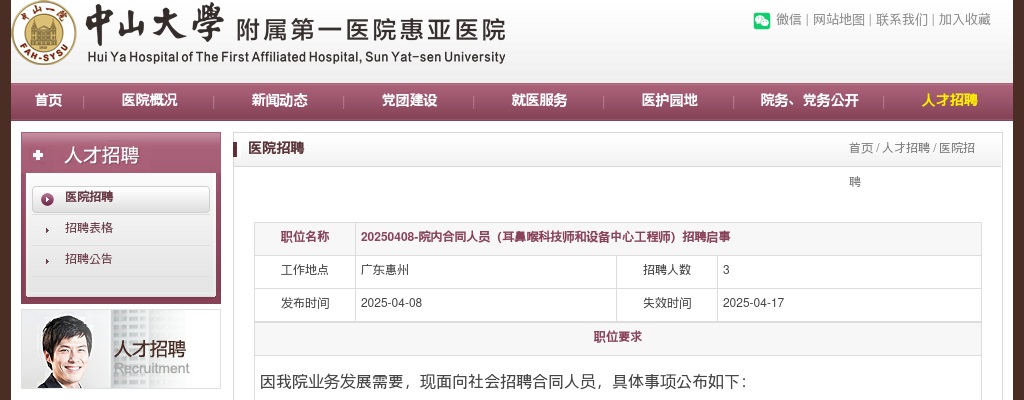Open 院务、党务公开 menu item
The height and width of the screenshot is (400, 1024).
point(809,100)
